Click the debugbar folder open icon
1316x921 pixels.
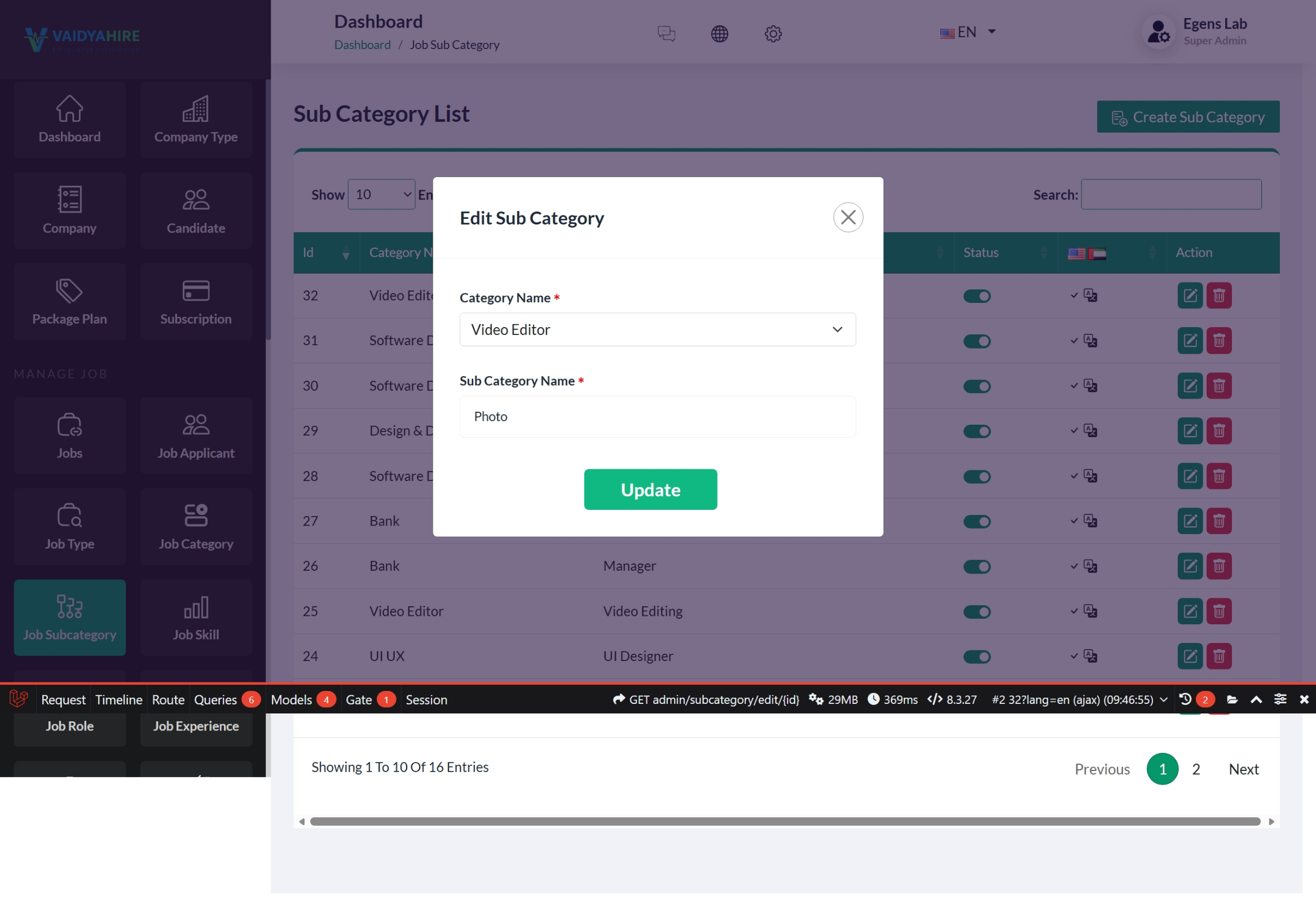(x=1232, y=700)
